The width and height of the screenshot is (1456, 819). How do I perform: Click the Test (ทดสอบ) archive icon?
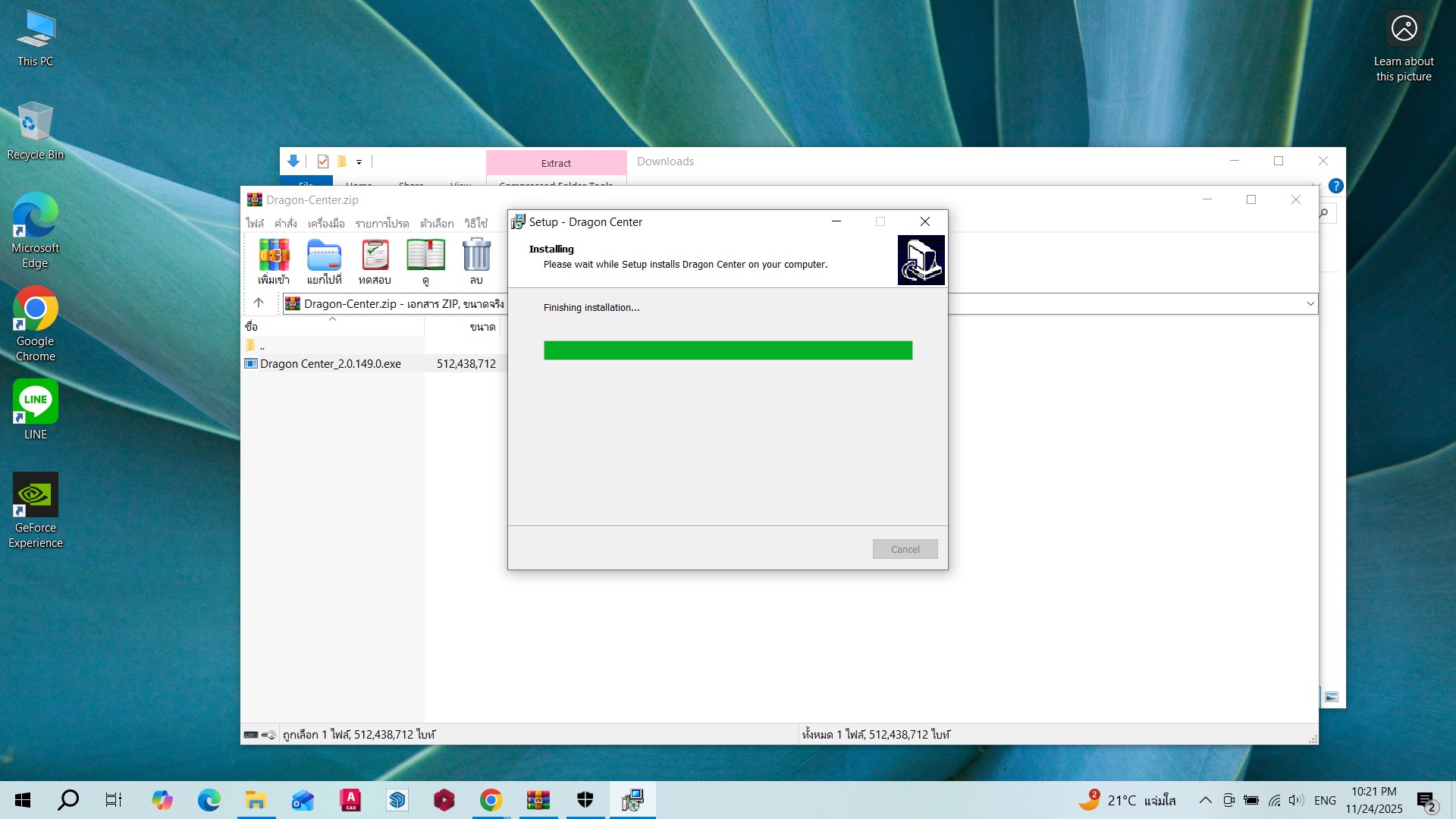point(375,256)
